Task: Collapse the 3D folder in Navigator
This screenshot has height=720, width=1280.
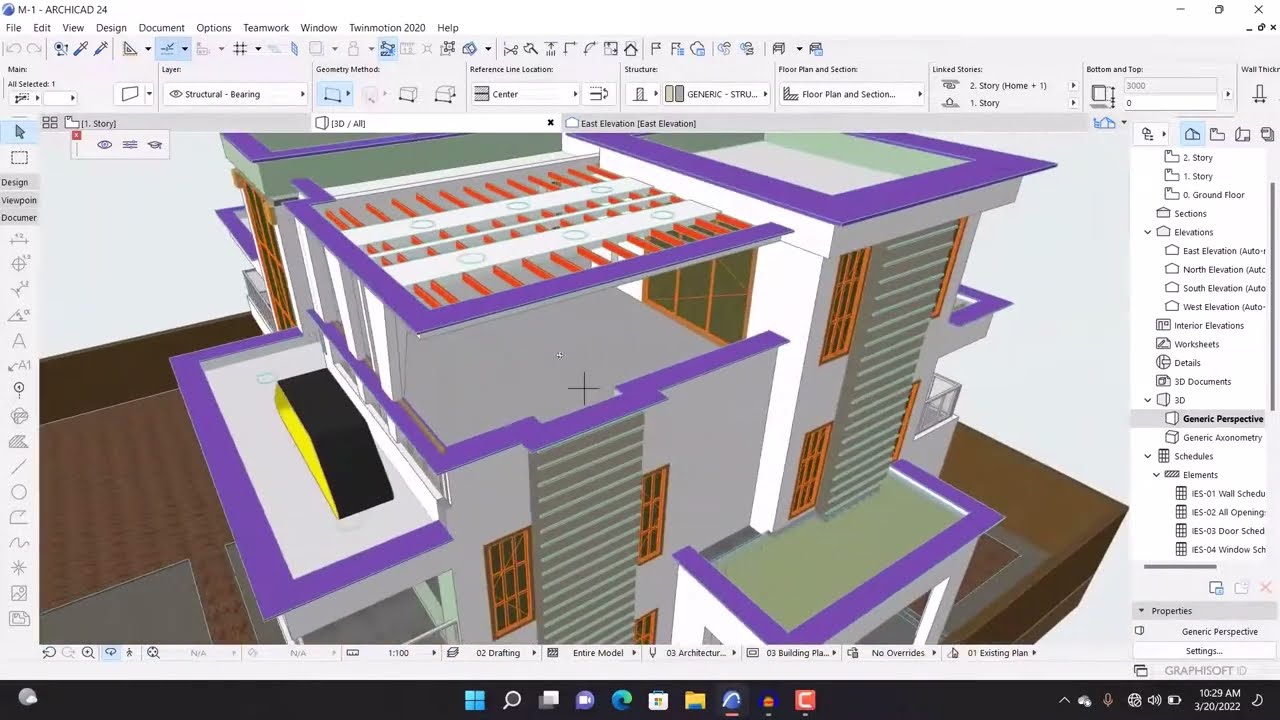Action: [x=1148, y=400]
